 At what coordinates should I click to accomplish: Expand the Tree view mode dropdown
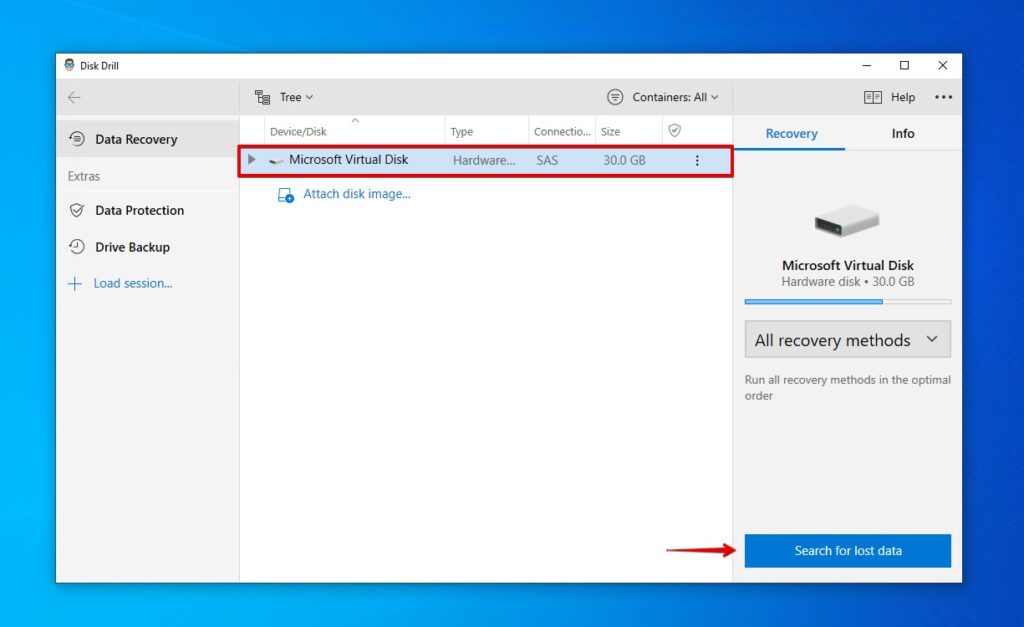[x=291, y=97]
